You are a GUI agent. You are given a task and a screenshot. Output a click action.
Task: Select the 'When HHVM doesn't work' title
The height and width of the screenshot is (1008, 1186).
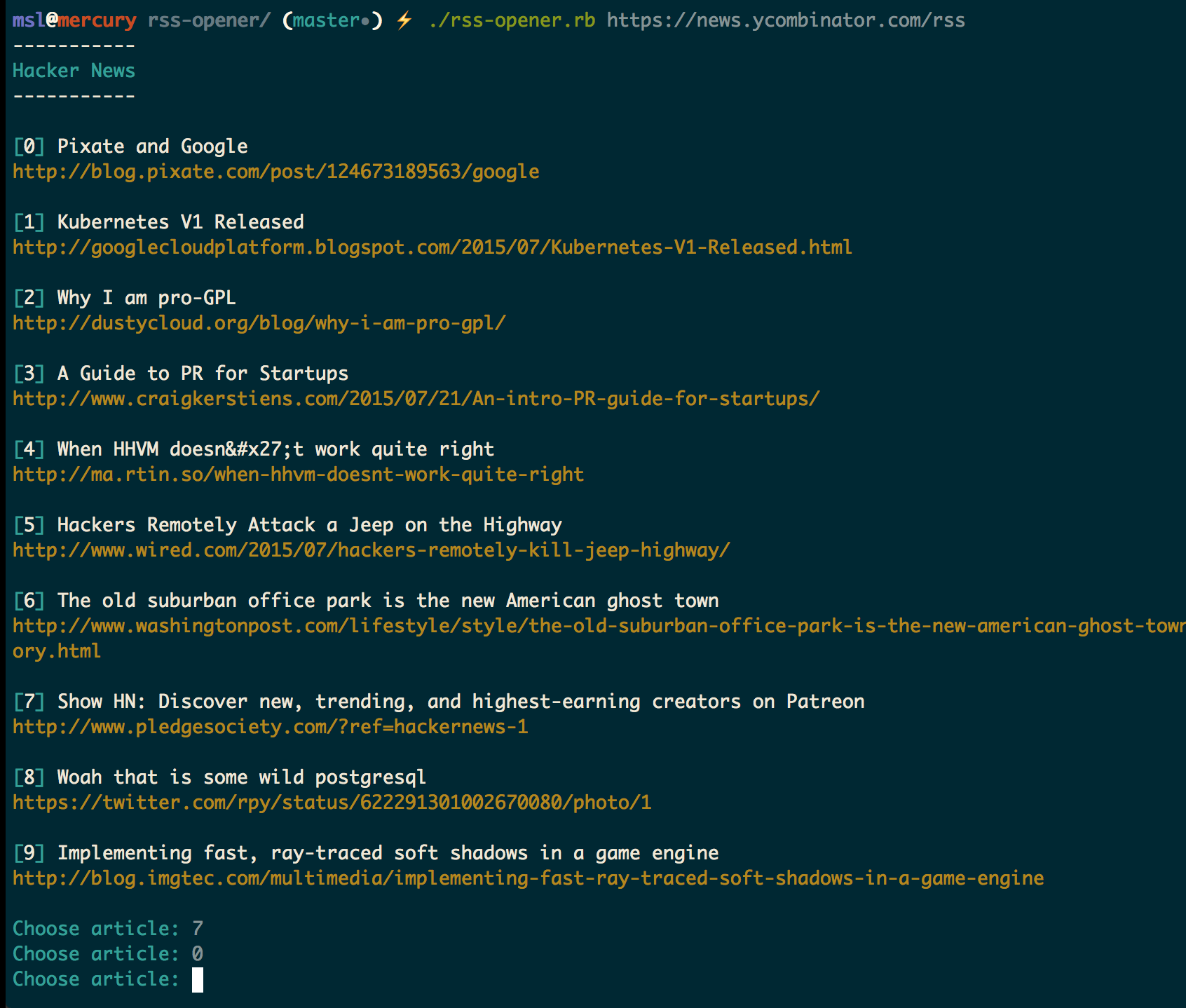(275, 449)
